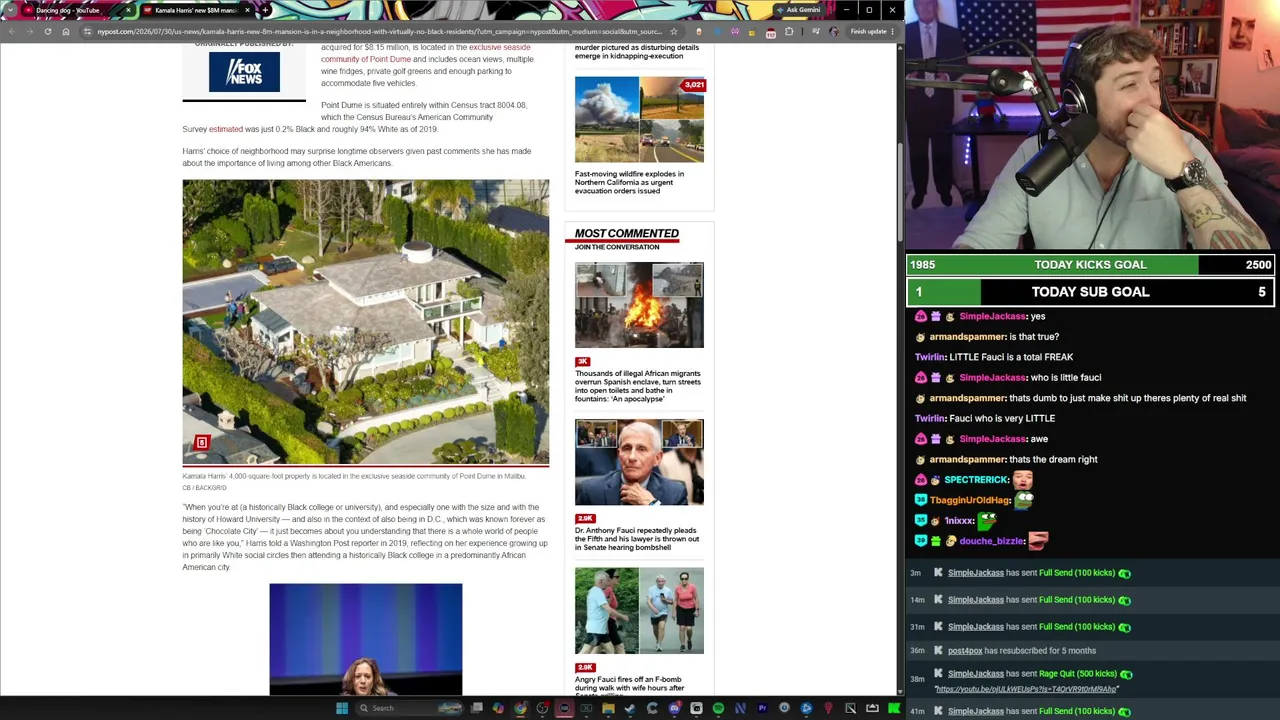
Task: Select the Kamala Harris' new $8M mansion tab
Action: click(196, 10)
